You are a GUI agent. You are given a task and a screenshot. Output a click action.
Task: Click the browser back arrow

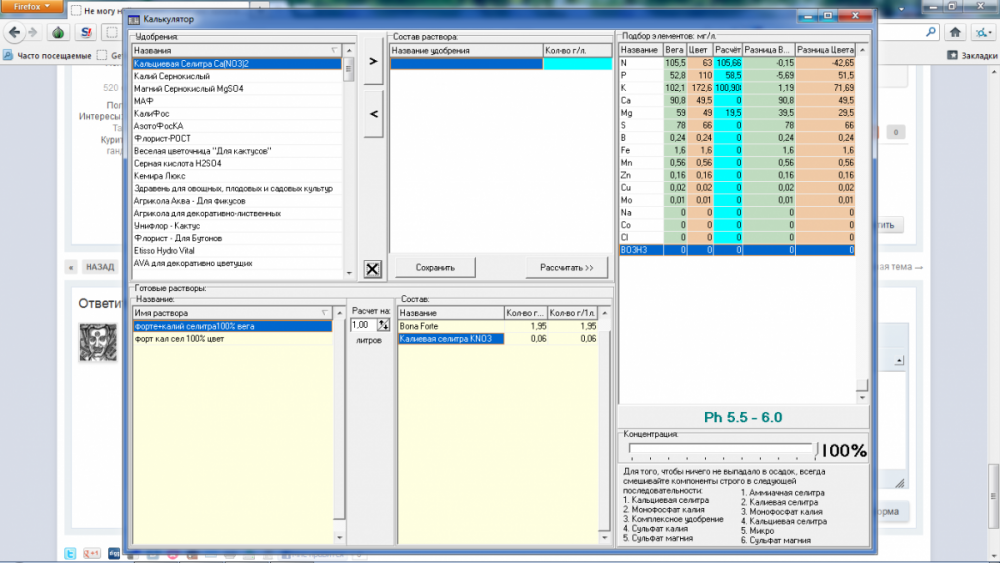14,32
